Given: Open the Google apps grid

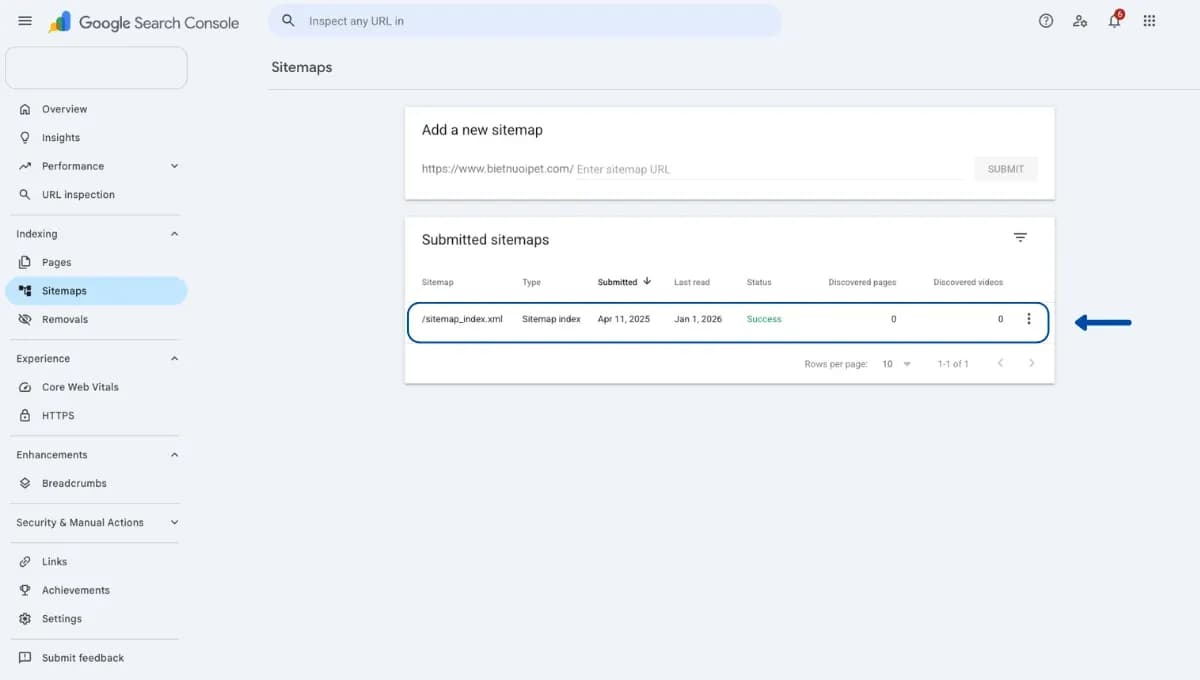Looking at the screenshot, I should pos(1149,20).
